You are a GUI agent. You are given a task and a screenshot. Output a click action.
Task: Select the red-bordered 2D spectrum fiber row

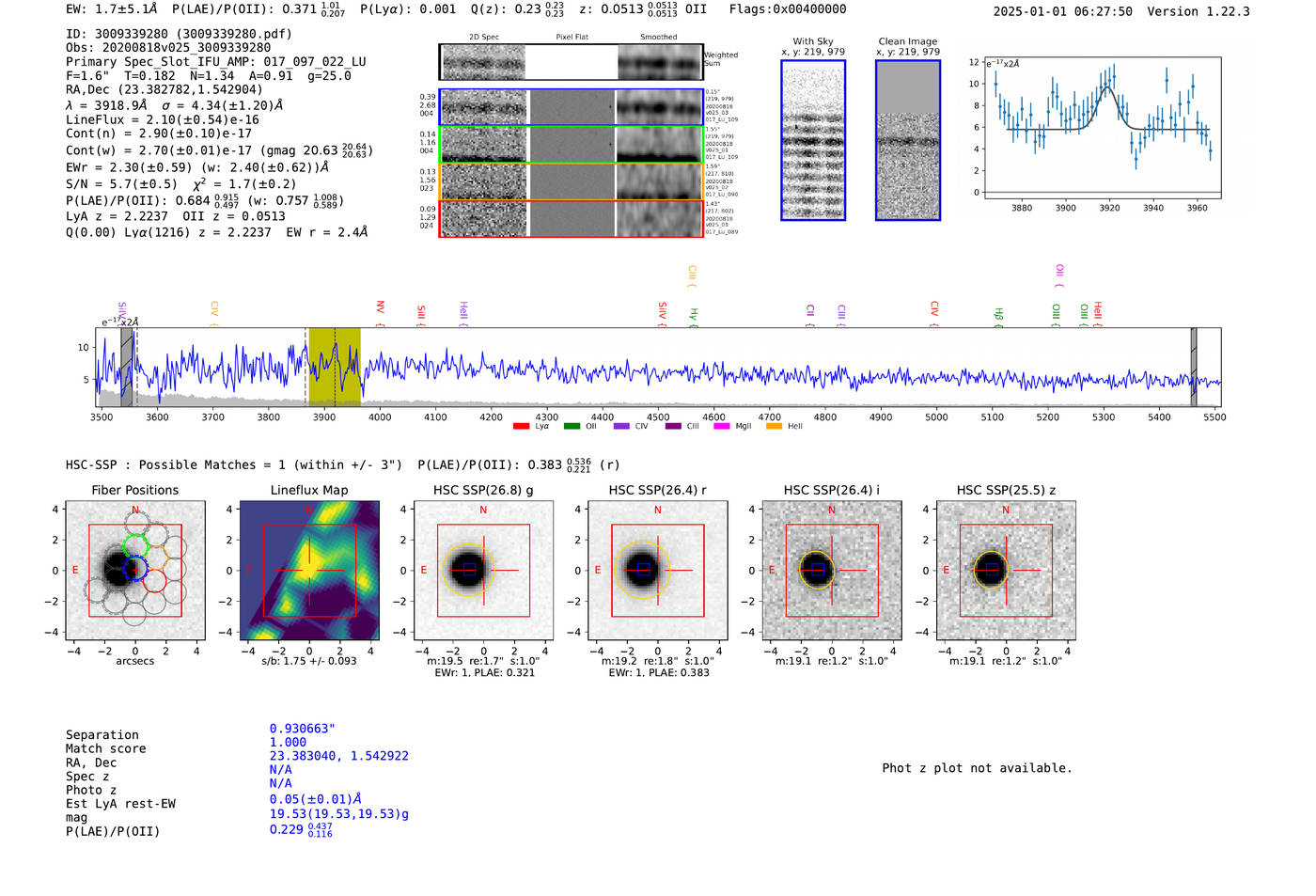pos(572,218)
